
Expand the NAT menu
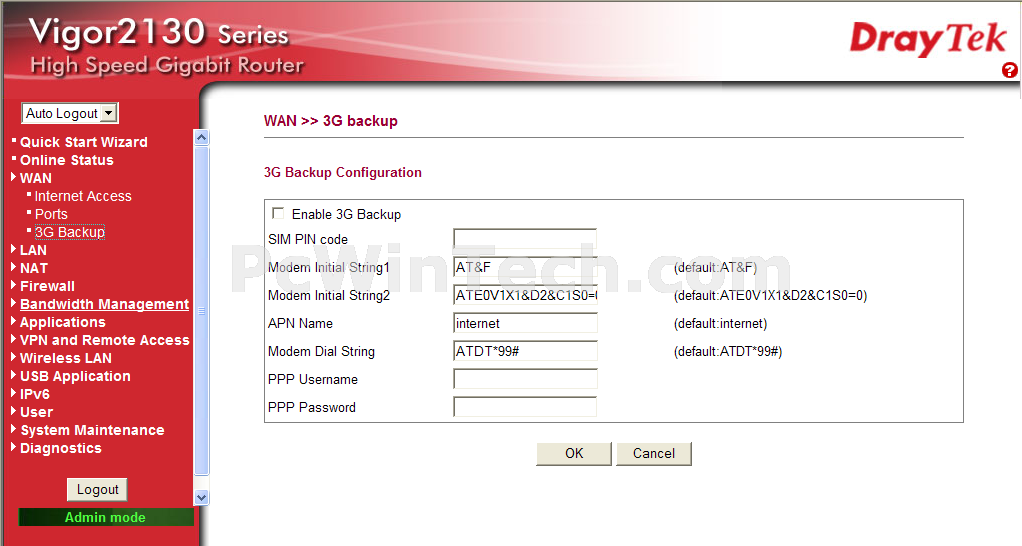(x=33, y=268)
